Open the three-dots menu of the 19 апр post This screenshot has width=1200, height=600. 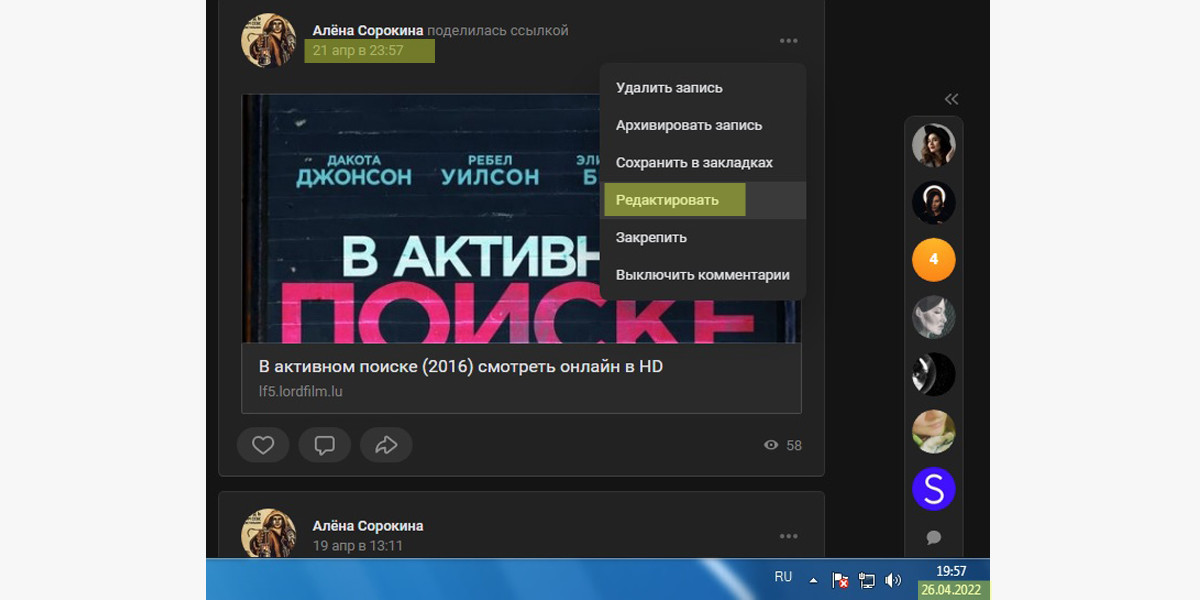[789, 536]
